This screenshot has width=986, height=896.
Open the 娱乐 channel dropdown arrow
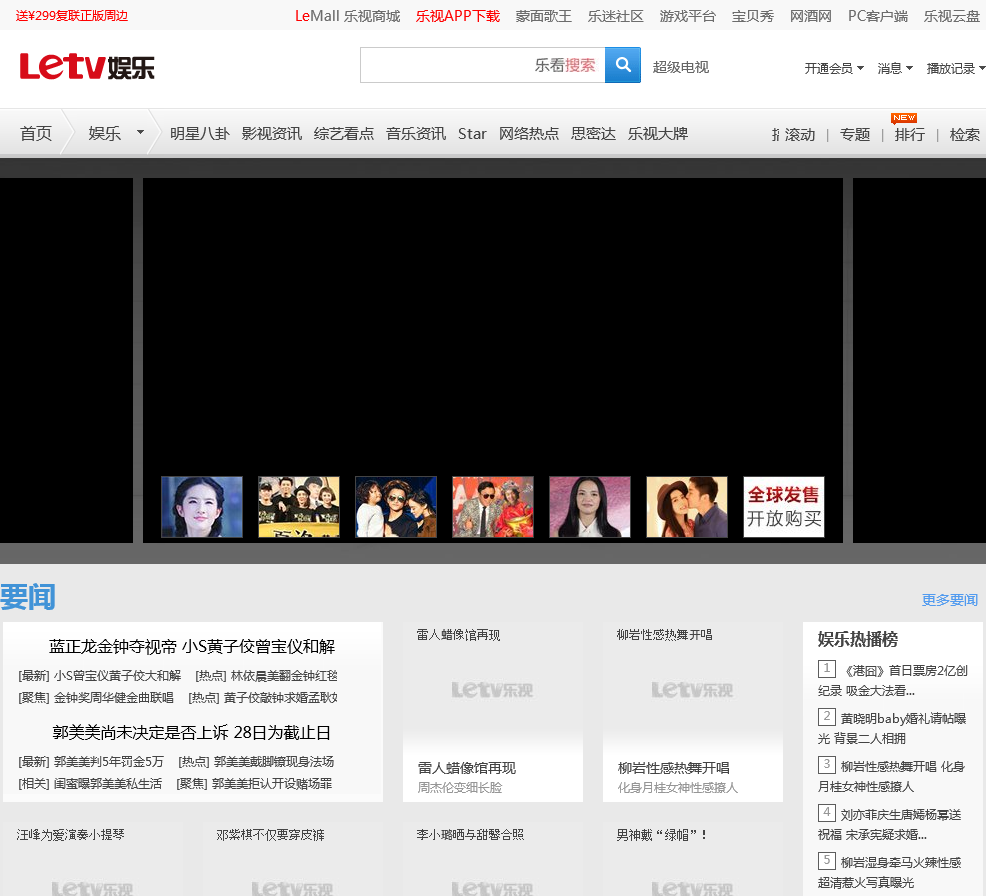(140, 133)
